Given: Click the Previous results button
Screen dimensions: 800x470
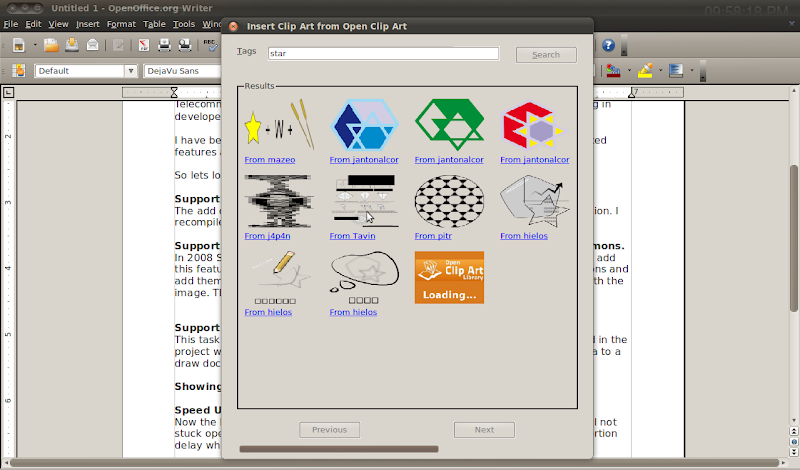Looking at the screenshot, I should (329, 430).
